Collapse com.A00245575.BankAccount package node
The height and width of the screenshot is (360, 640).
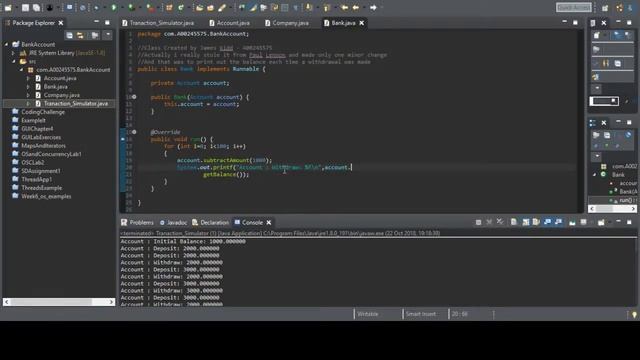click(21, 70)
